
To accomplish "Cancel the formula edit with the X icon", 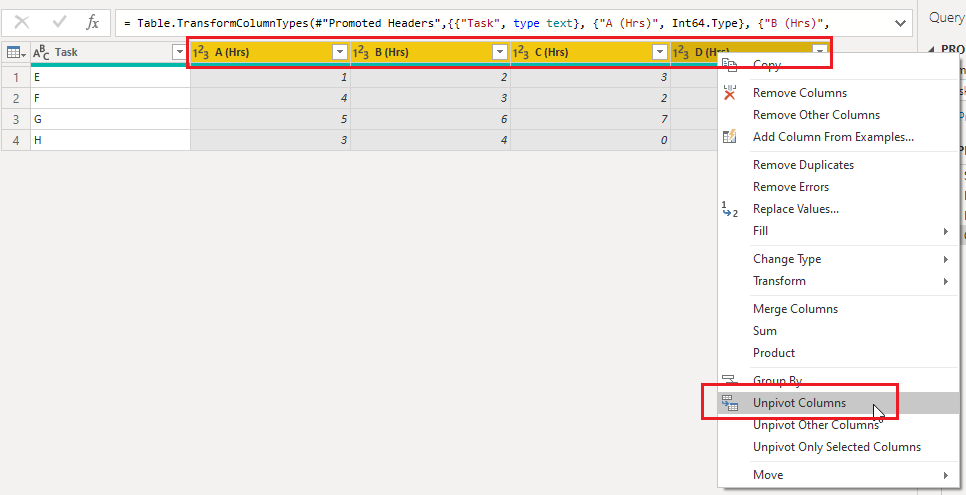I will (x=22, y=23).
